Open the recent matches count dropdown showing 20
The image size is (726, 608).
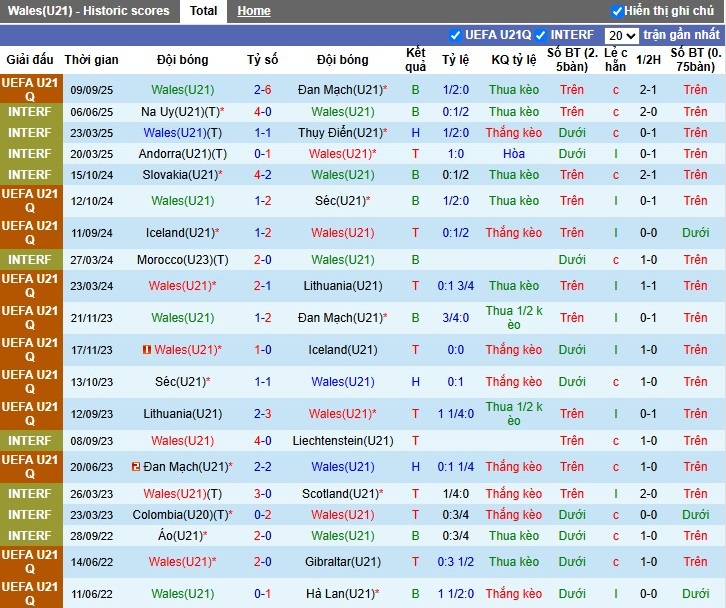pyautogui.click(x=620, y=35)
